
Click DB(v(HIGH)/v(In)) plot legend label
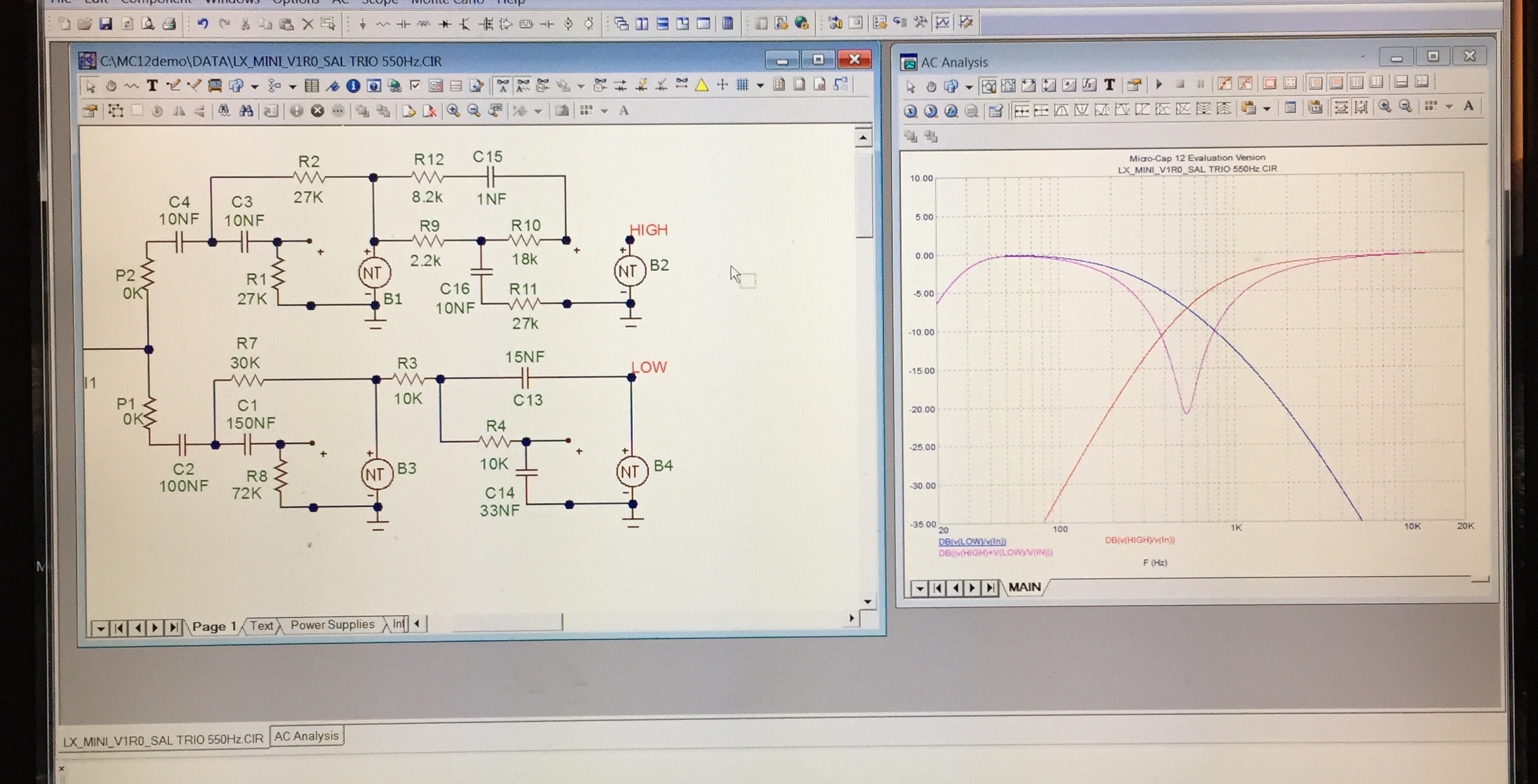(x=1140, y=540)
